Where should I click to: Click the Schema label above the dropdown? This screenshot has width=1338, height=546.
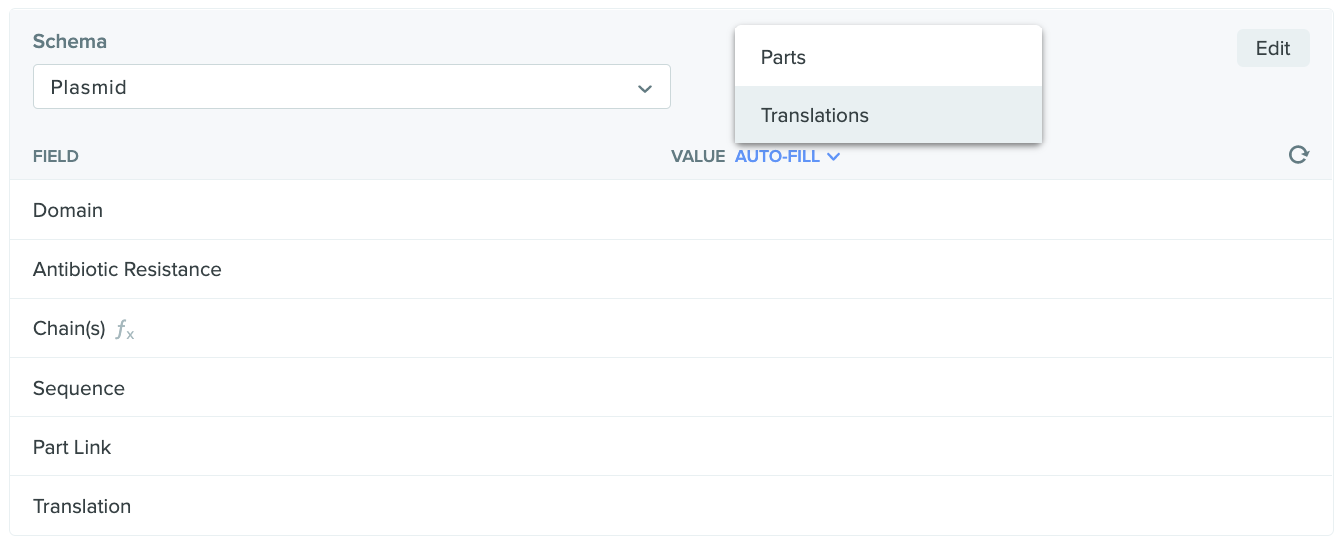[x=70, y=42]
